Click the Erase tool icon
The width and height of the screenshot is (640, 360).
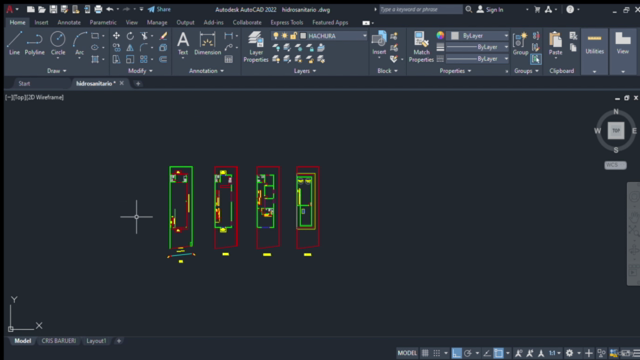pos(163,36)
